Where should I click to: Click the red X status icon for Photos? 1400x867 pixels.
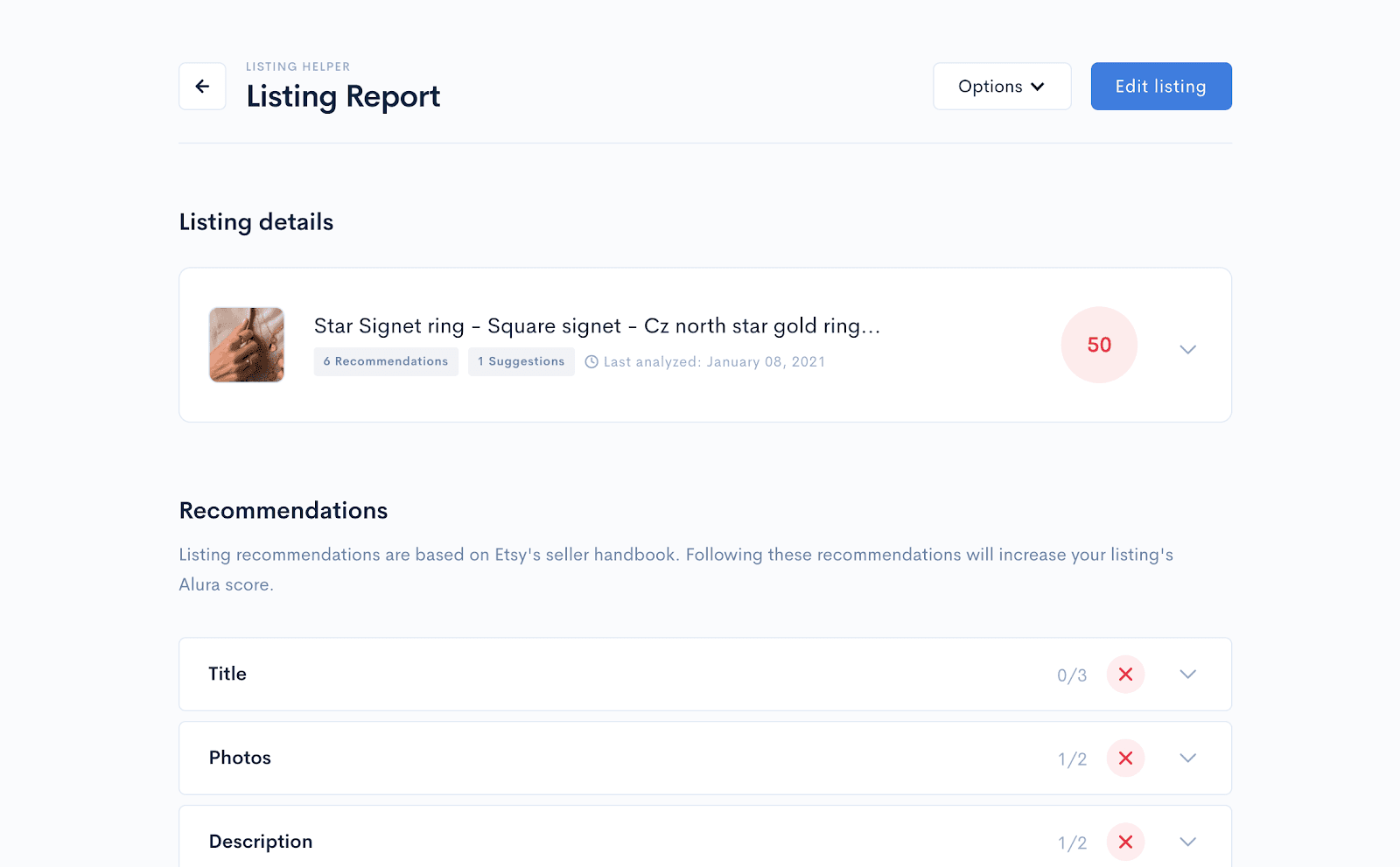1125,759
